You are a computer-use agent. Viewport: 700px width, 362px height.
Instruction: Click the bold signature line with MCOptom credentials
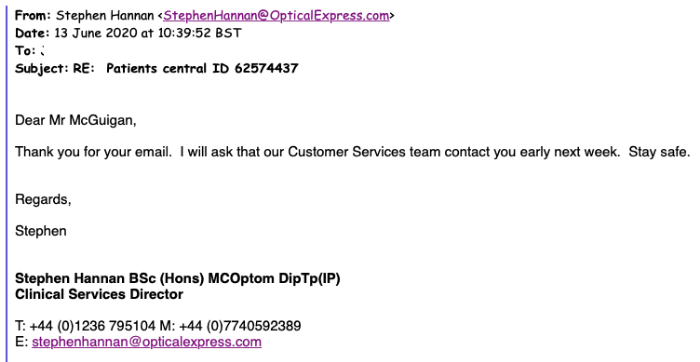[x=178, y=279]
